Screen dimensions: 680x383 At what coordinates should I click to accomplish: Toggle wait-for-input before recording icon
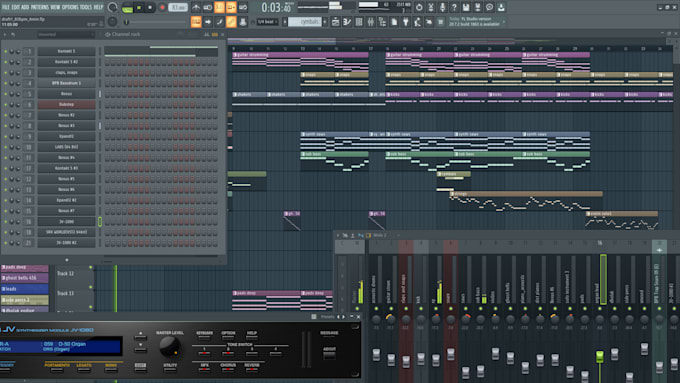208,7
